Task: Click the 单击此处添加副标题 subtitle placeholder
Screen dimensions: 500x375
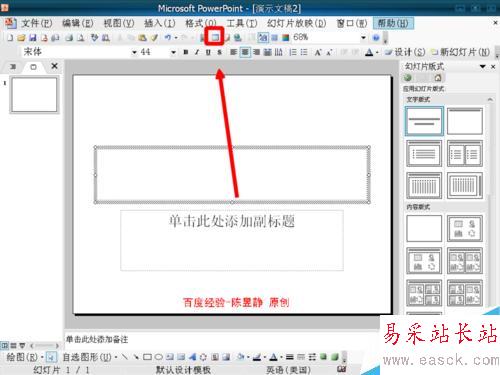Action: pos(232,240)
